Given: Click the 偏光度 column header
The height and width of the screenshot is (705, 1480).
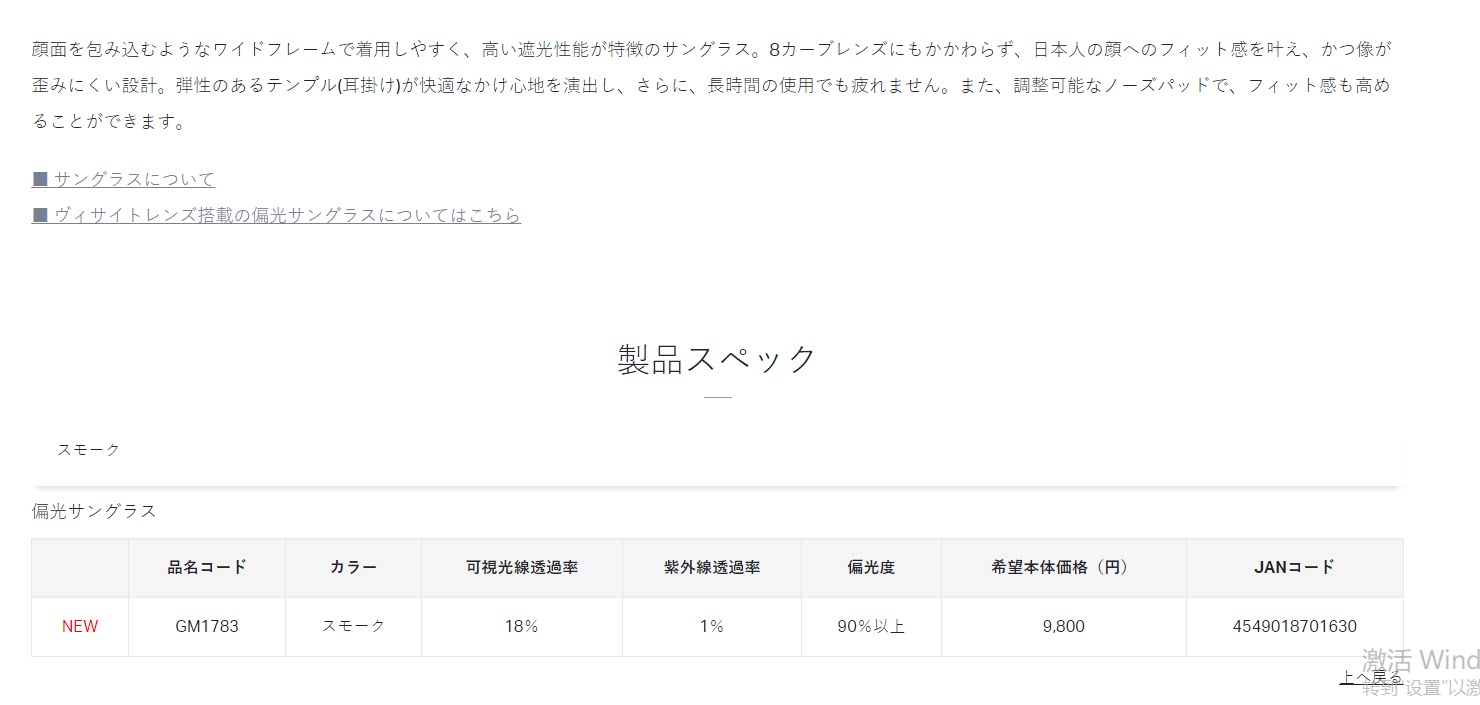Looking at the screenshot, I should tap(871, 567).
